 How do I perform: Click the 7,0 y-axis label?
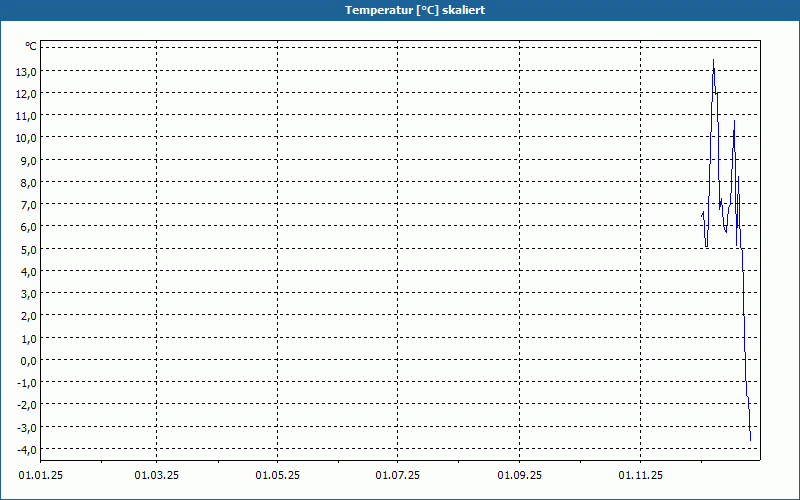pos(29,204)
